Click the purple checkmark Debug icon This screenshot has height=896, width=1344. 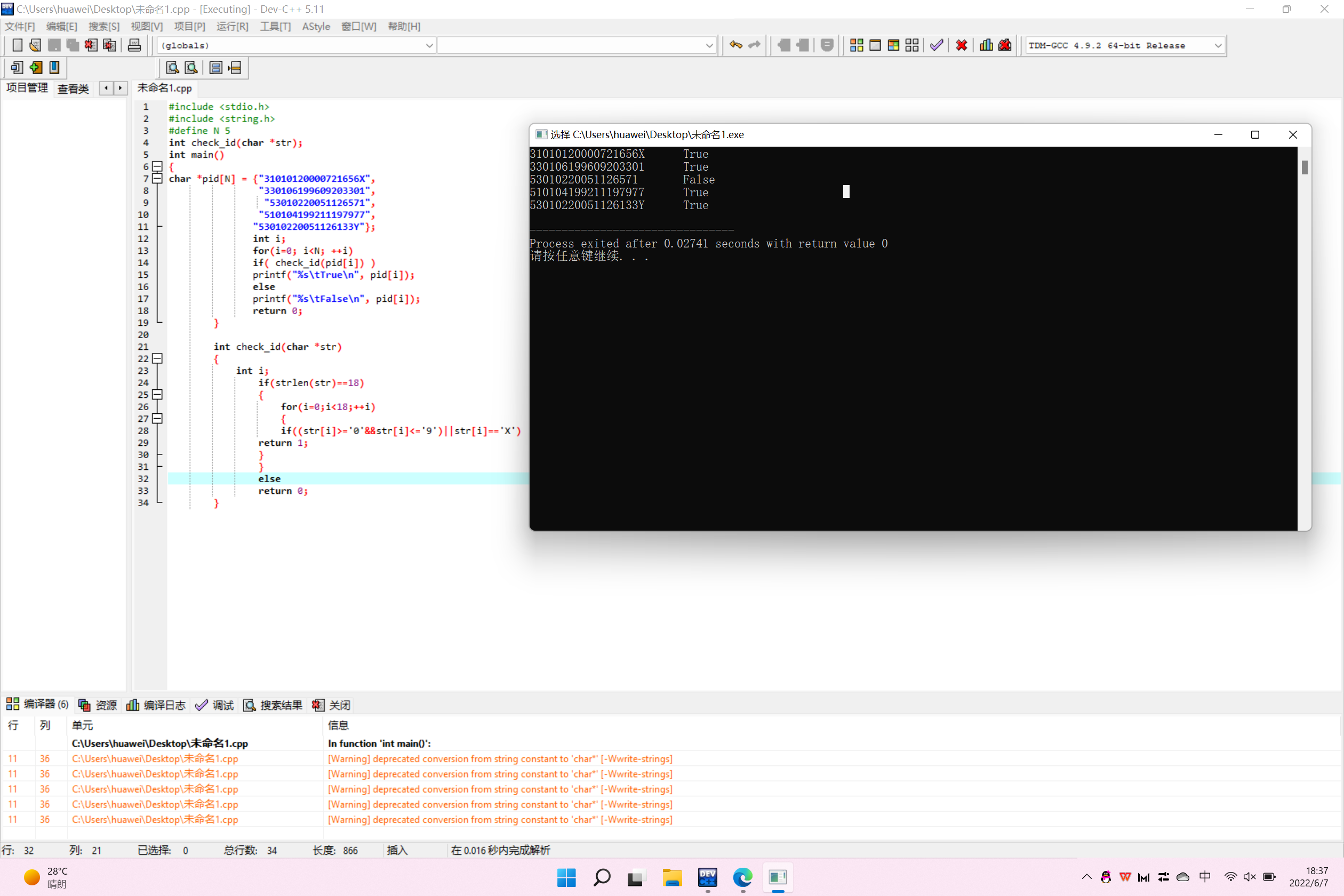[937, 45]
